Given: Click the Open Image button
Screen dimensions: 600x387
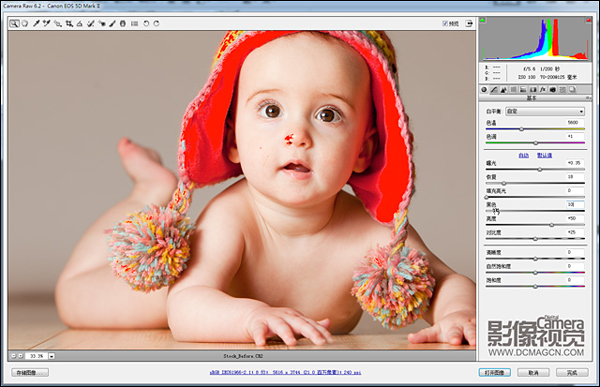Looking at the screenshot, I should [495, 372].
